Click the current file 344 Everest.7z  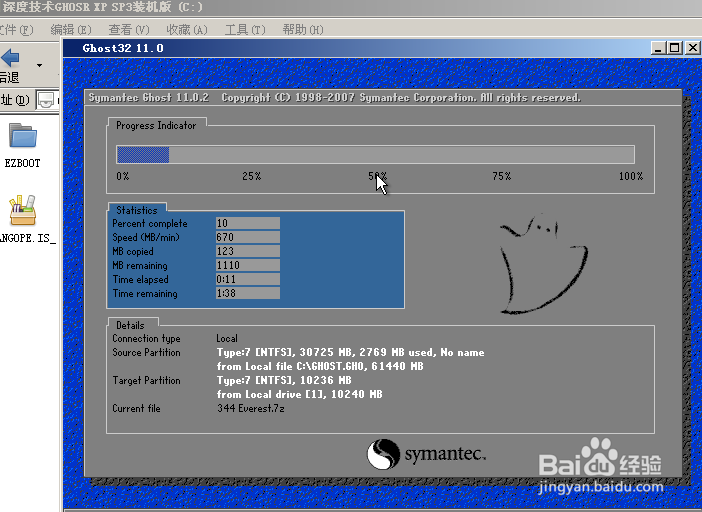pos(251,408)
